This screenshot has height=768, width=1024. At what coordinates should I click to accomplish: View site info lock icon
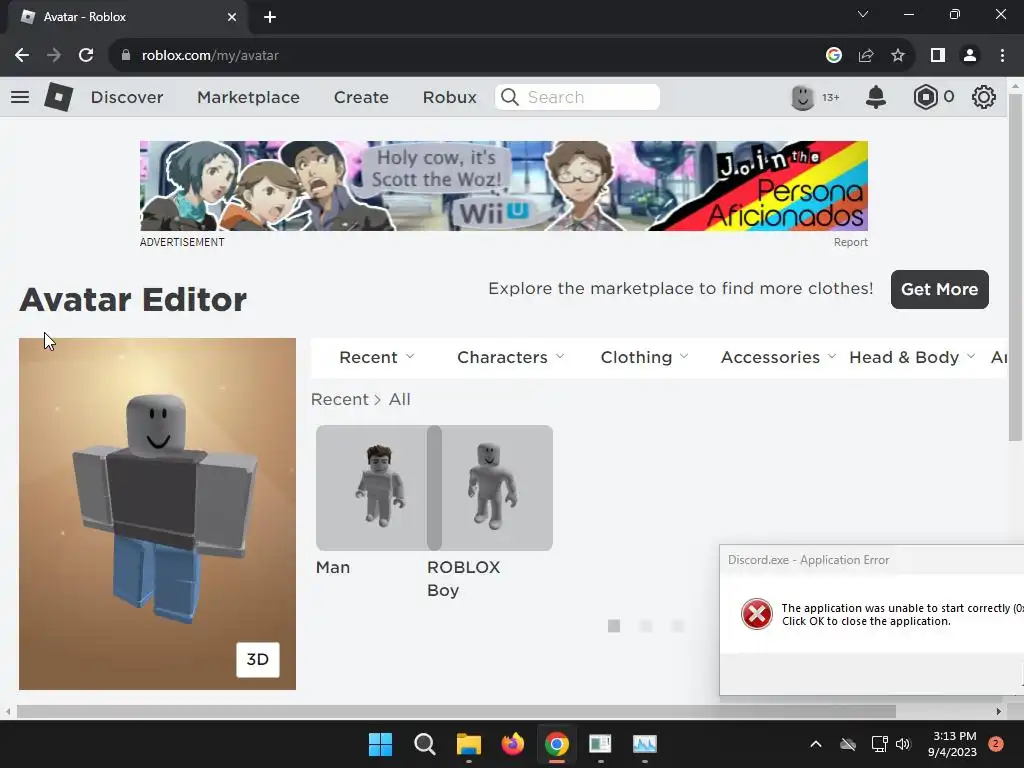coord(126,56)
